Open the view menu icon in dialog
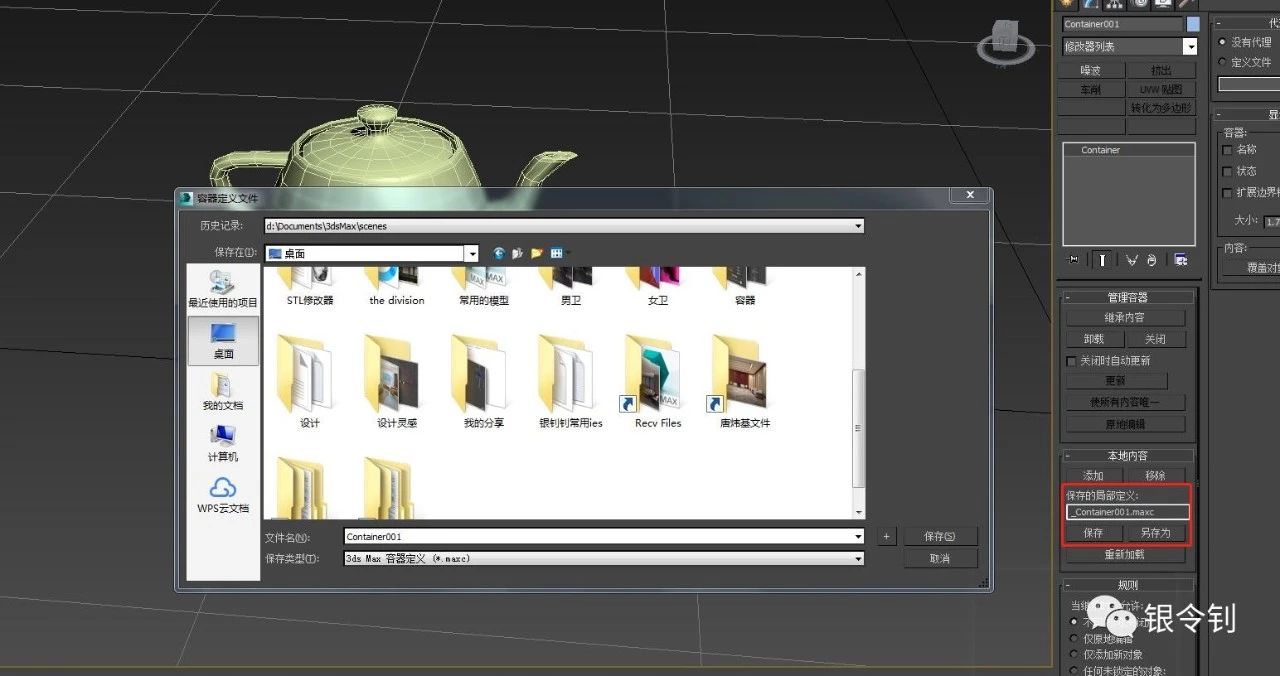Viewport: 1280px width, 676px height. (x=559, y=254)
